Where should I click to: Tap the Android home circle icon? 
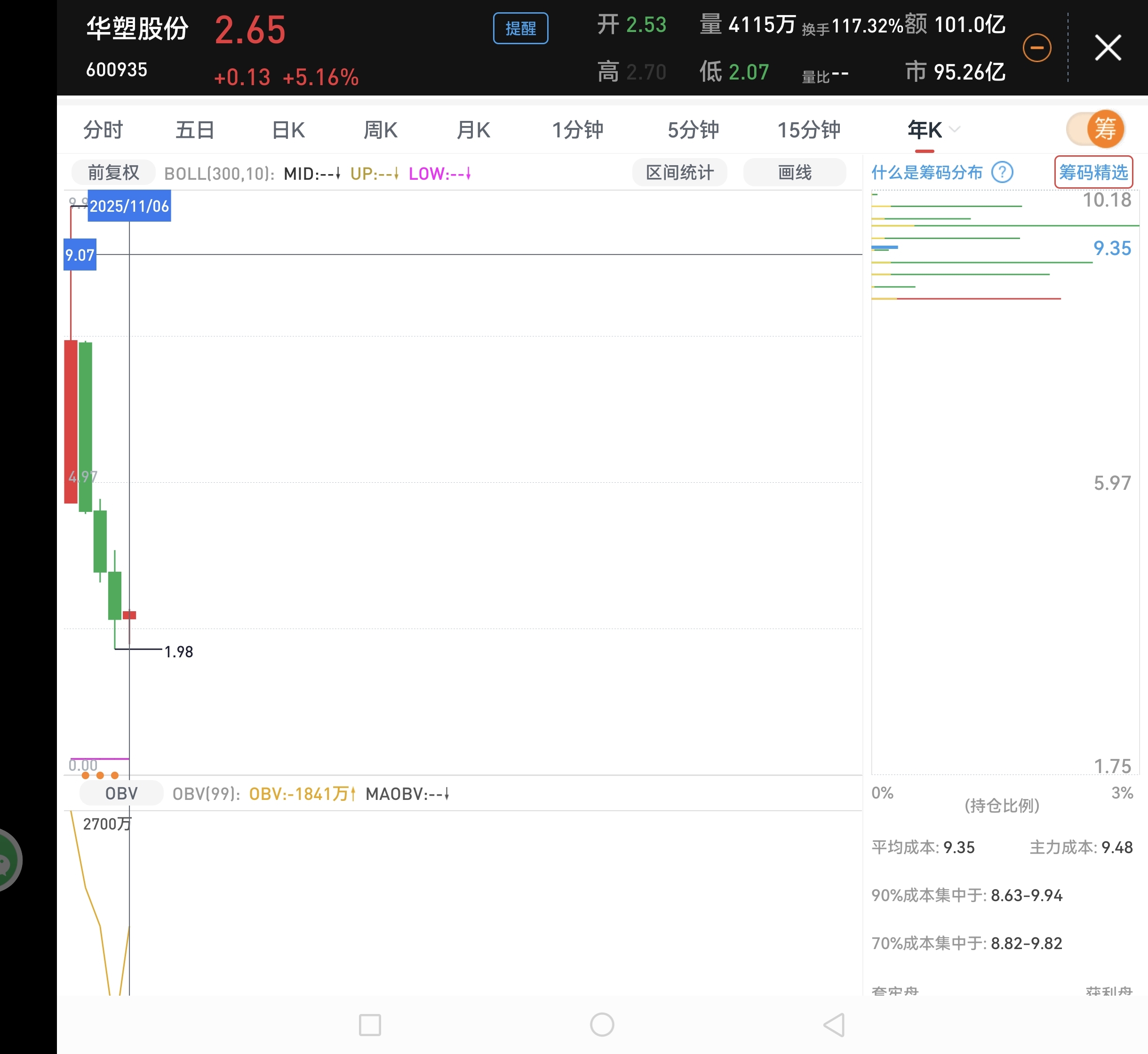point(602,1024)
